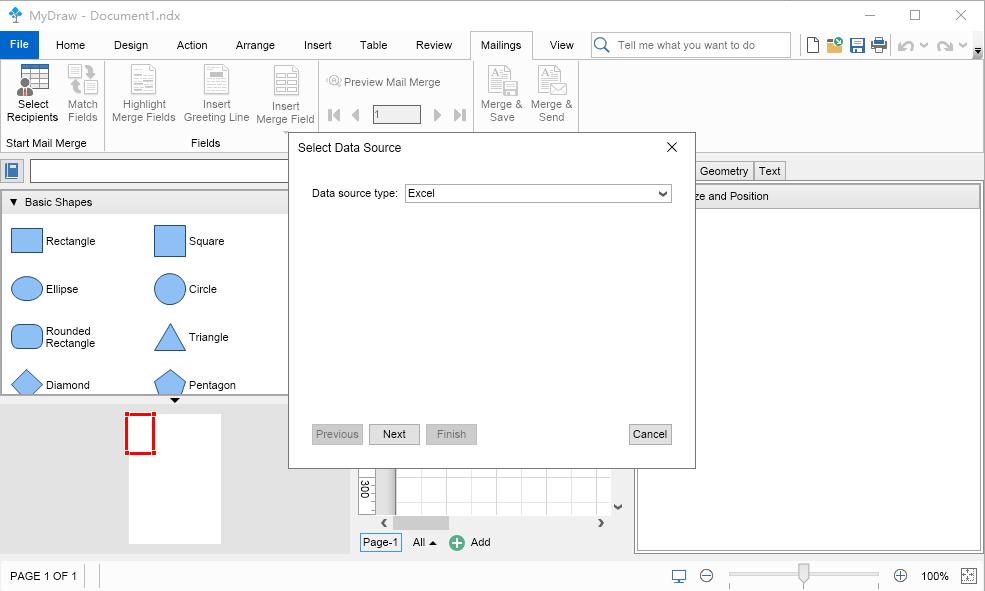This screenshot has width=985, height=591.
Task: Open the All pages list
Action: [x=424, y=542]
